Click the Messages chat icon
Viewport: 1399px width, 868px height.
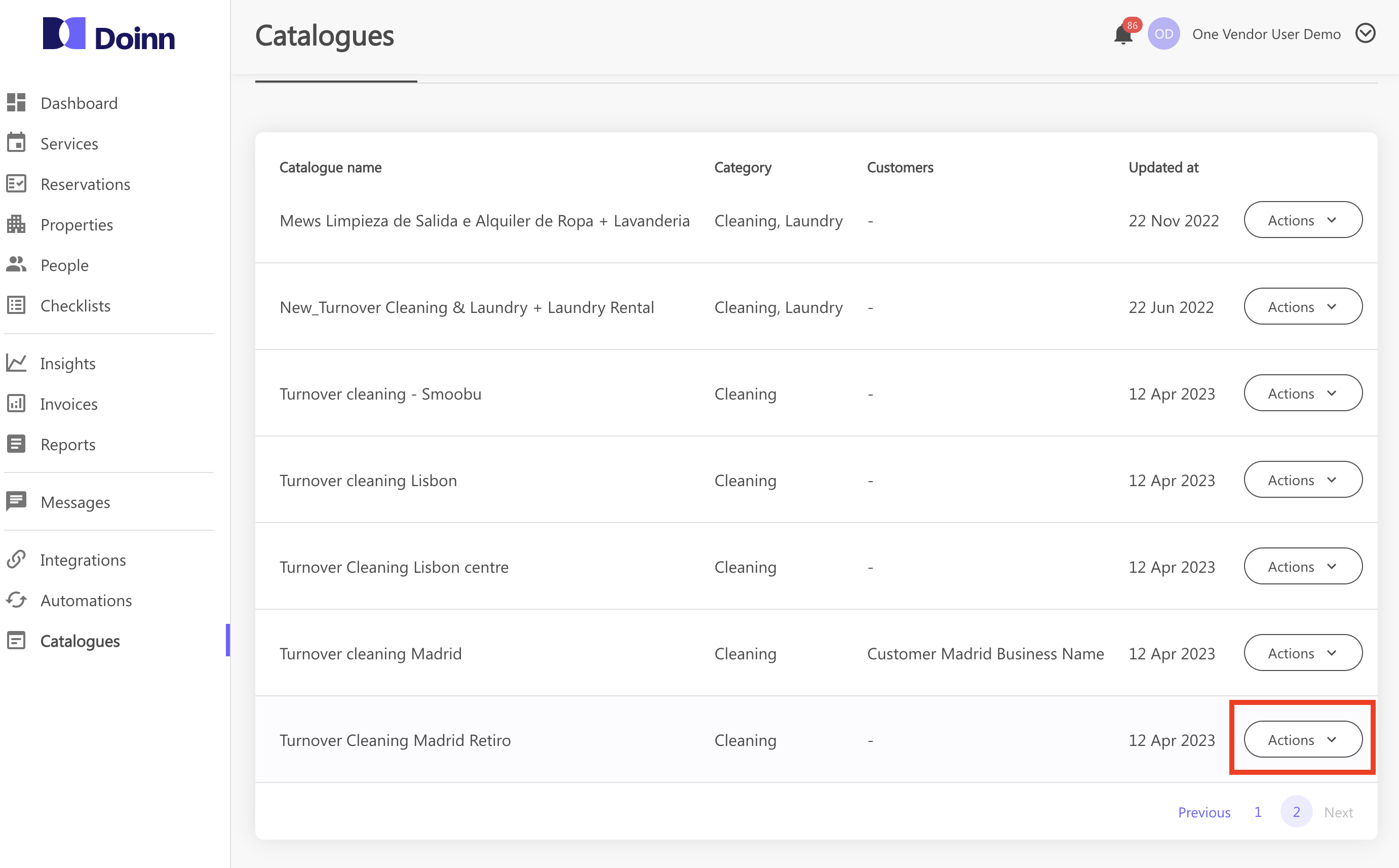click(16, 501)
